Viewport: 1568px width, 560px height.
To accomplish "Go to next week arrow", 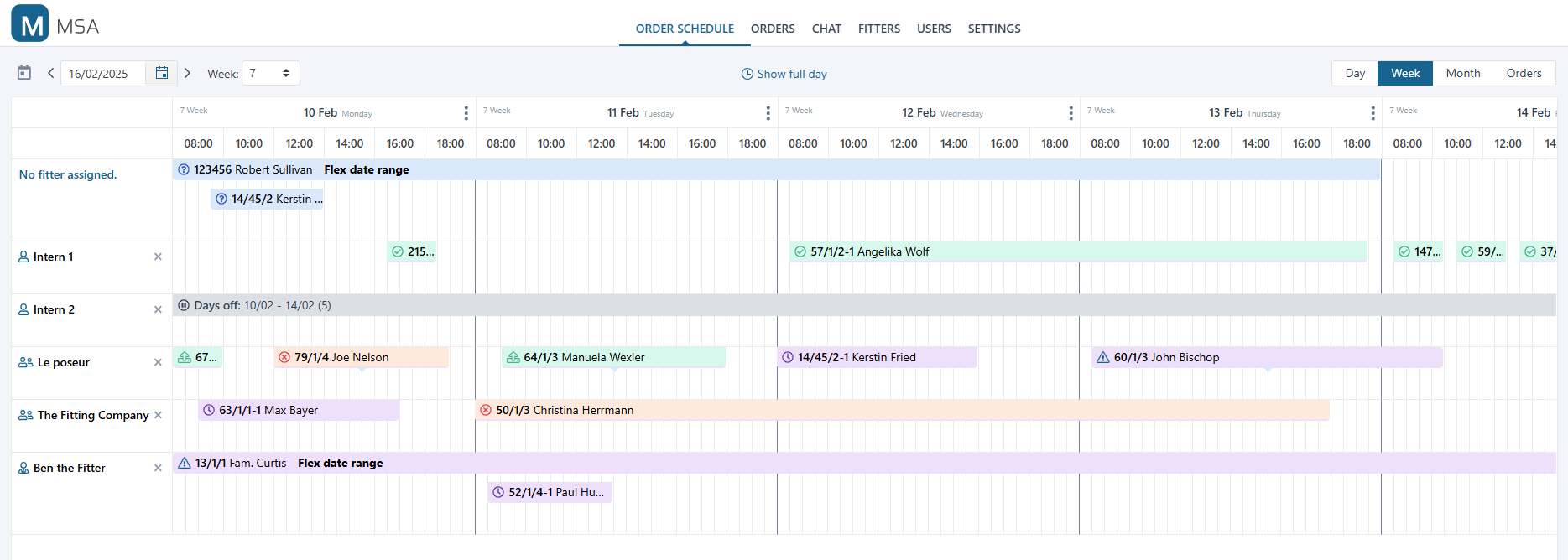I will [187, 73].
